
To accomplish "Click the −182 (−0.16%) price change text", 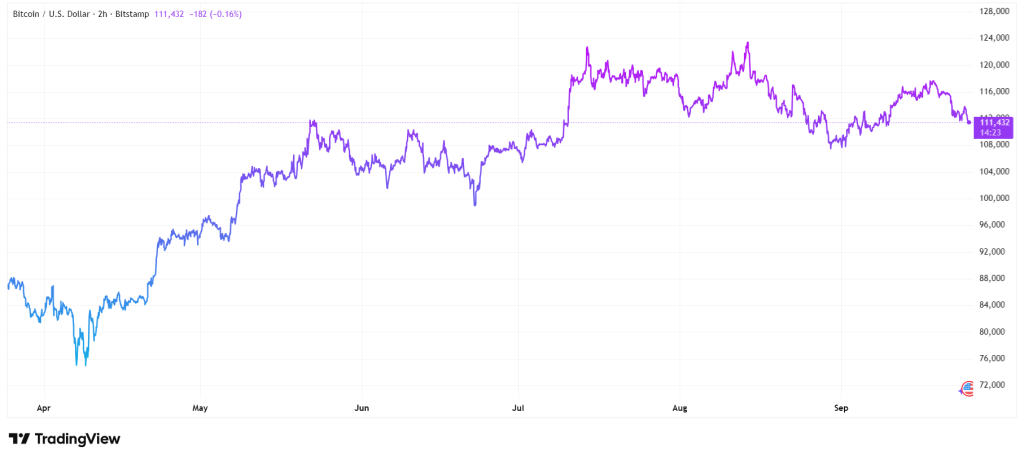I will click(x=212, y=14).
